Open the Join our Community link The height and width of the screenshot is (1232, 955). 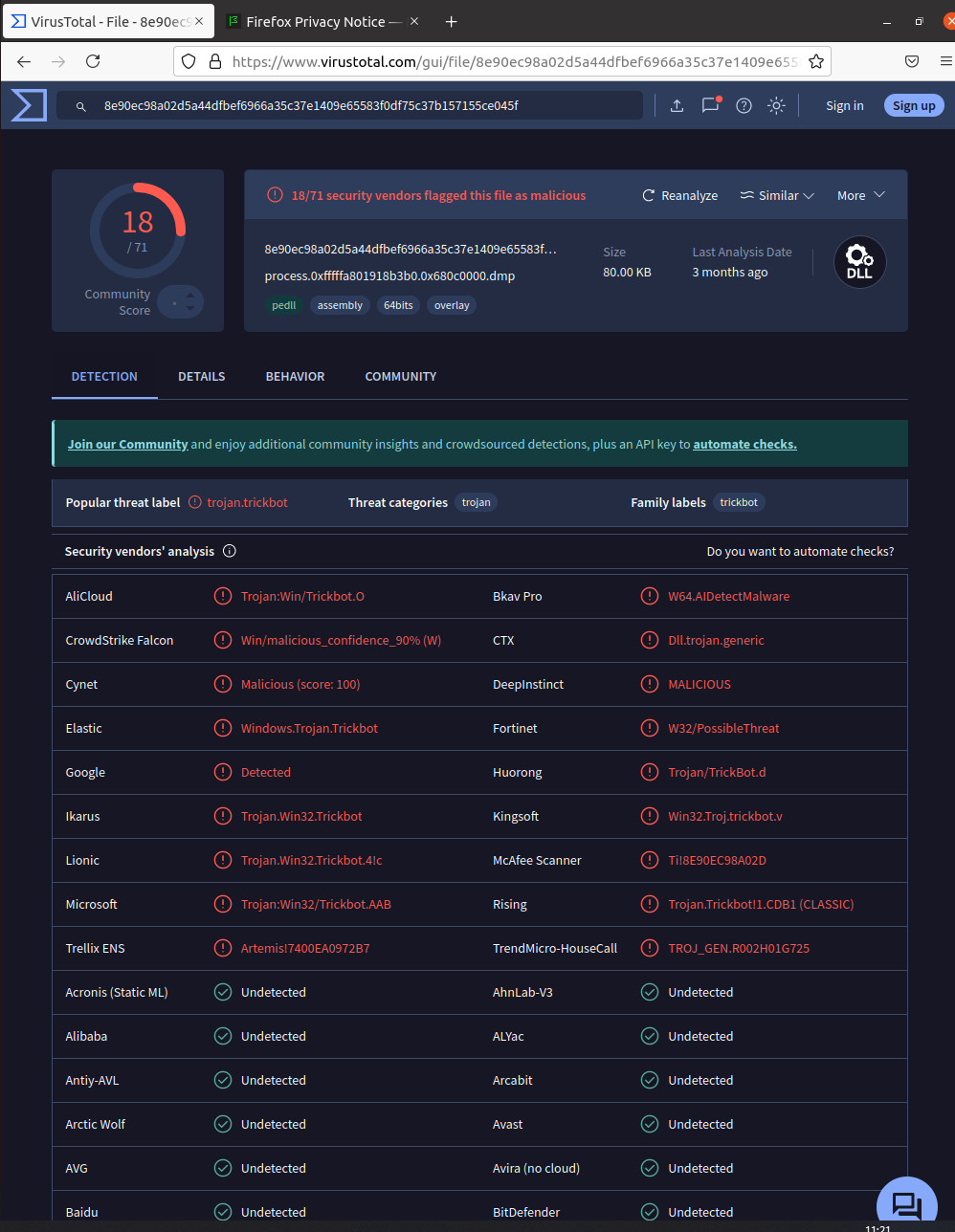(127, 444)
